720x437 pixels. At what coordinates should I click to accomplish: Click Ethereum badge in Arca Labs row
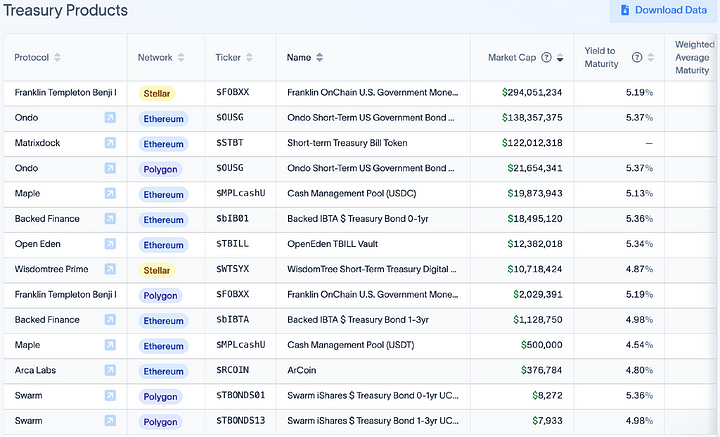[163, 371]
